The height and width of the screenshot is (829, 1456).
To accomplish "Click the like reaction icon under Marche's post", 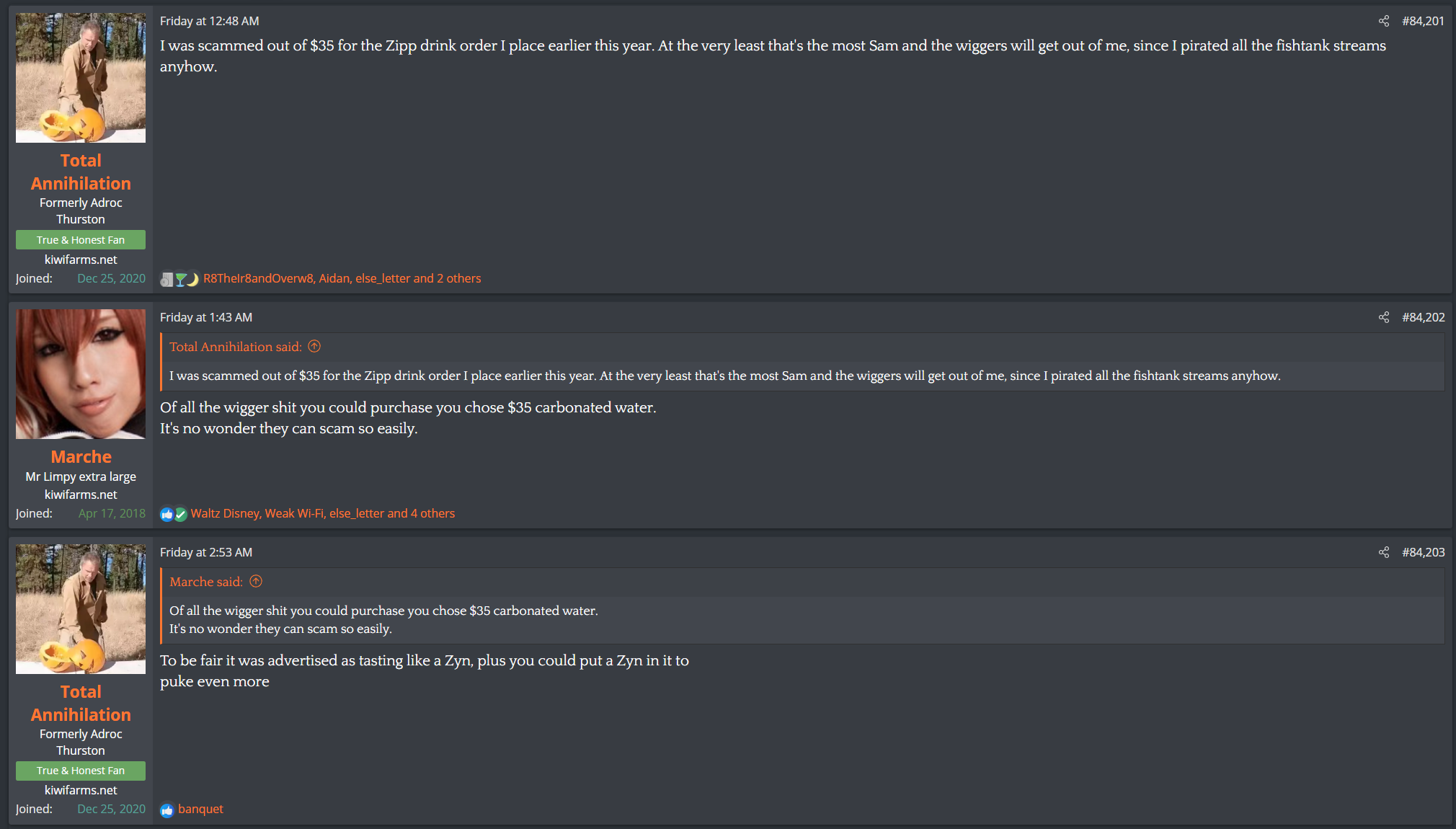I will point(167,514).
